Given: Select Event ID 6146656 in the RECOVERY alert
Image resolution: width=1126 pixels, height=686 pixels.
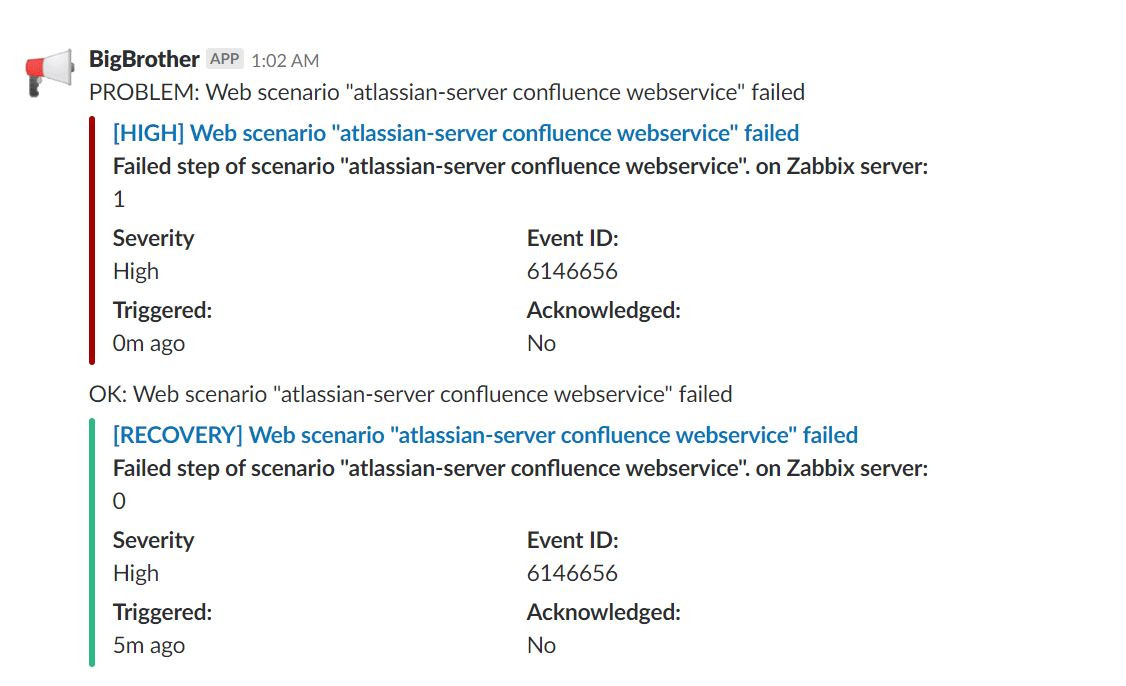Looking at the screenshot, I should 572,573.
